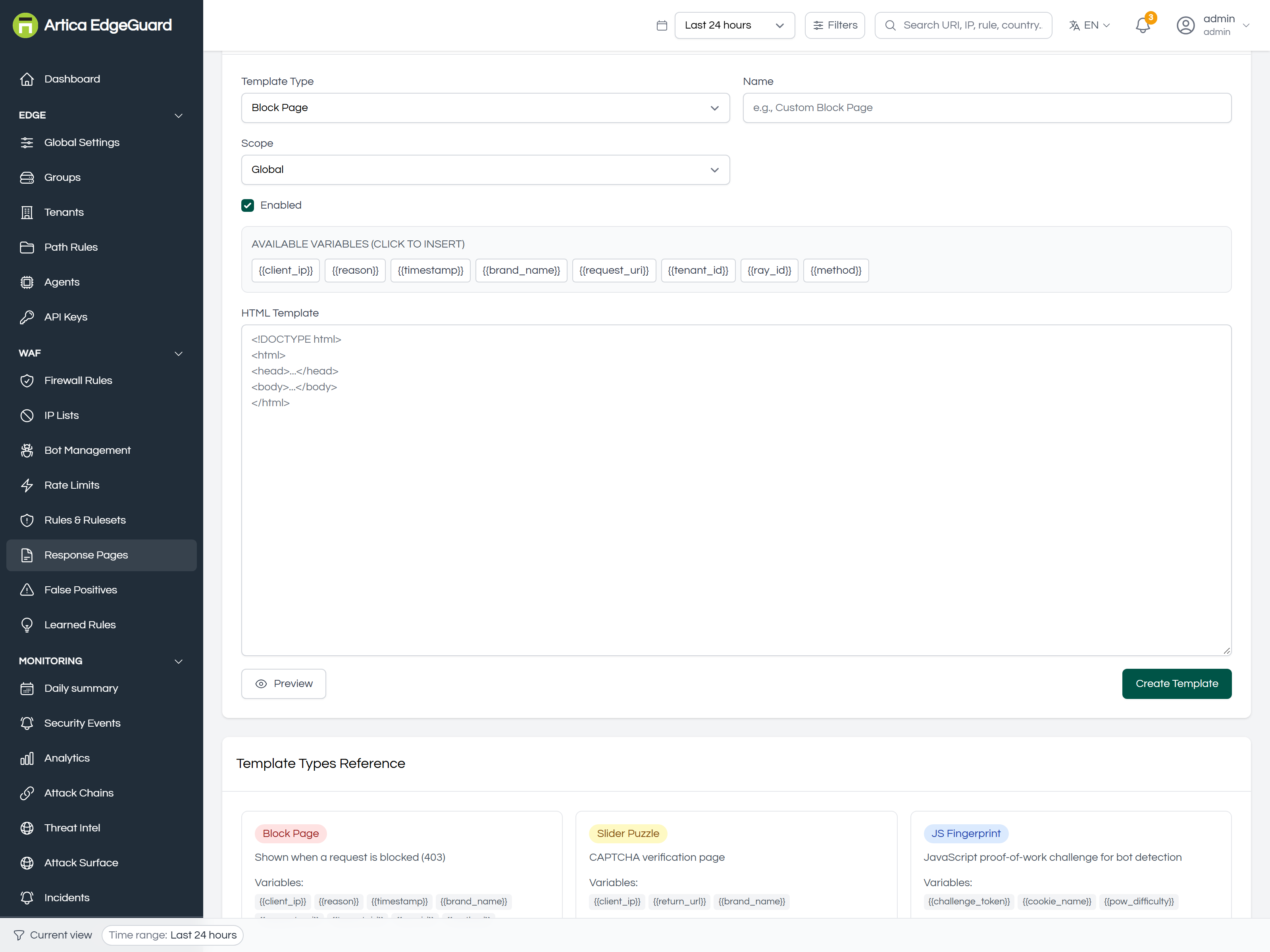
Task: Click the Attack Chains link icon
Action: [27, 794]
